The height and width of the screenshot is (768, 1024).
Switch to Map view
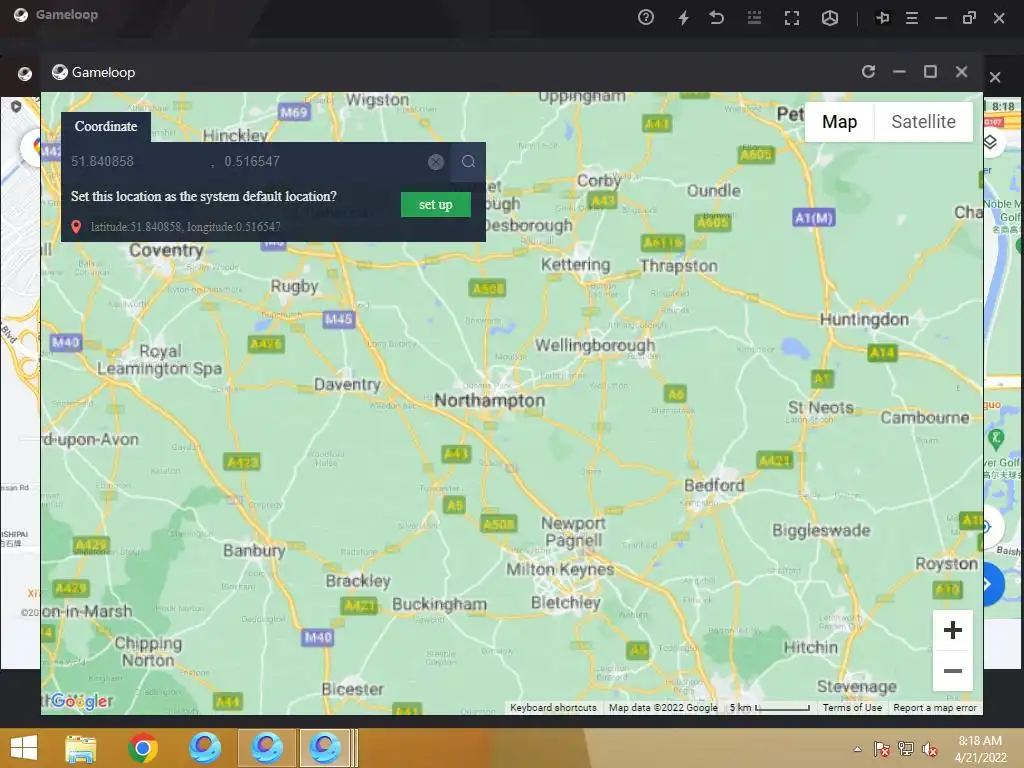839,121
